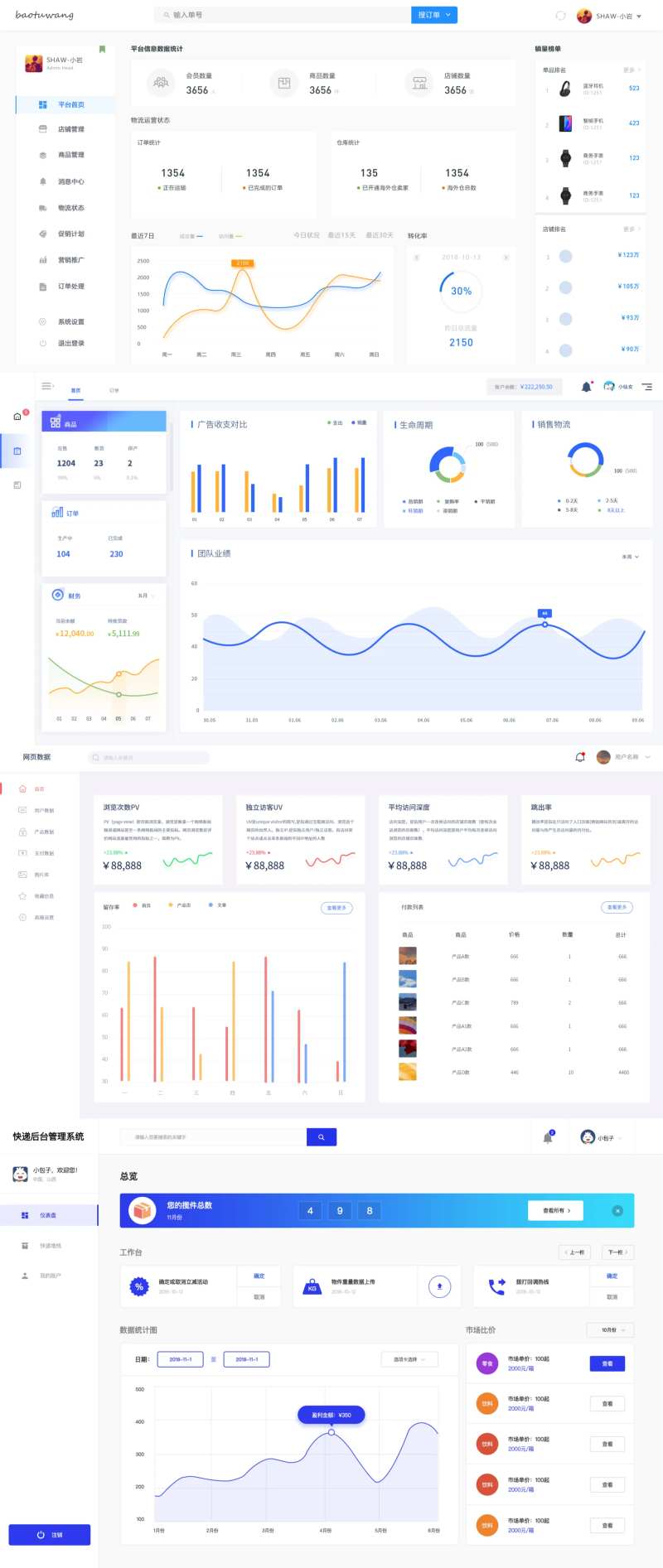Open 消息中心 bell icon in sidebar
The height and width of the screenshot is (1568, 663).
click(x=43, y=181)
